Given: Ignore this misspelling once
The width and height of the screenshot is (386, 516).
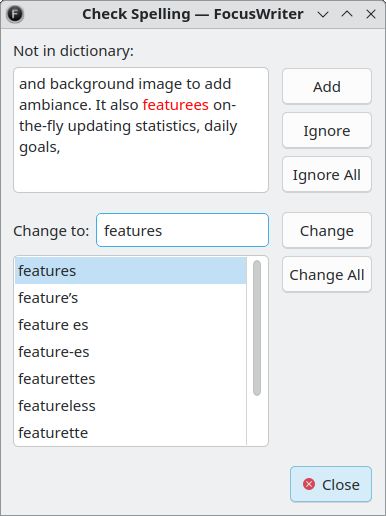Looking at the screenshot, I should 327,131.
